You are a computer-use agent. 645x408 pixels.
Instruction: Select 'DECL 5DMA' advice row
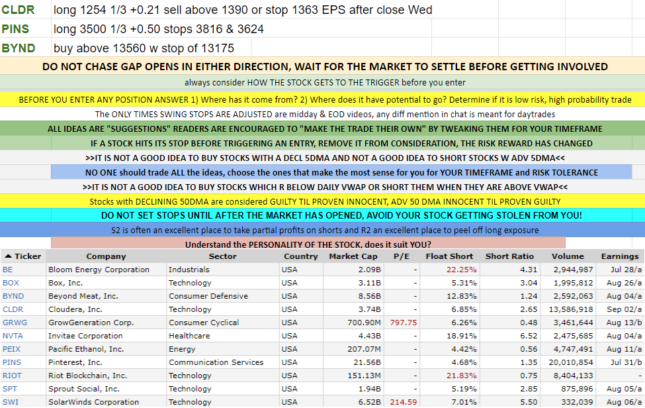[322, 158]
